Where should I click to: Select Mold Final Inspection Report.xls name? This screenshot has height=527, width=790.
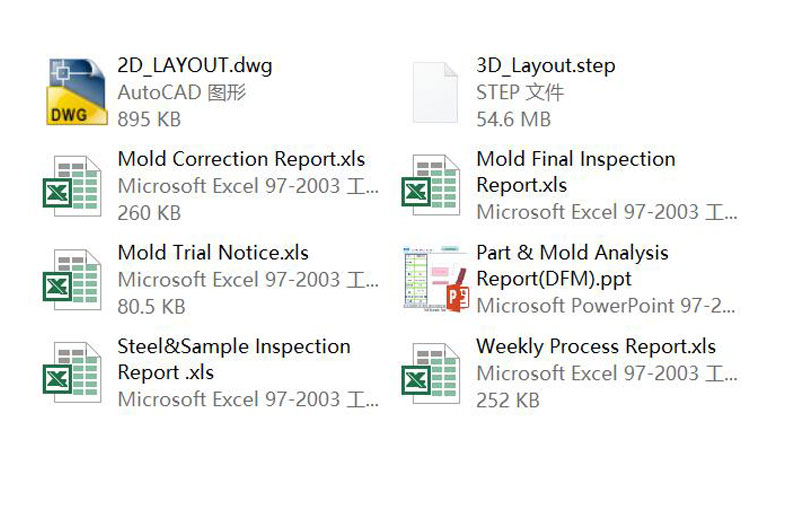575,171
